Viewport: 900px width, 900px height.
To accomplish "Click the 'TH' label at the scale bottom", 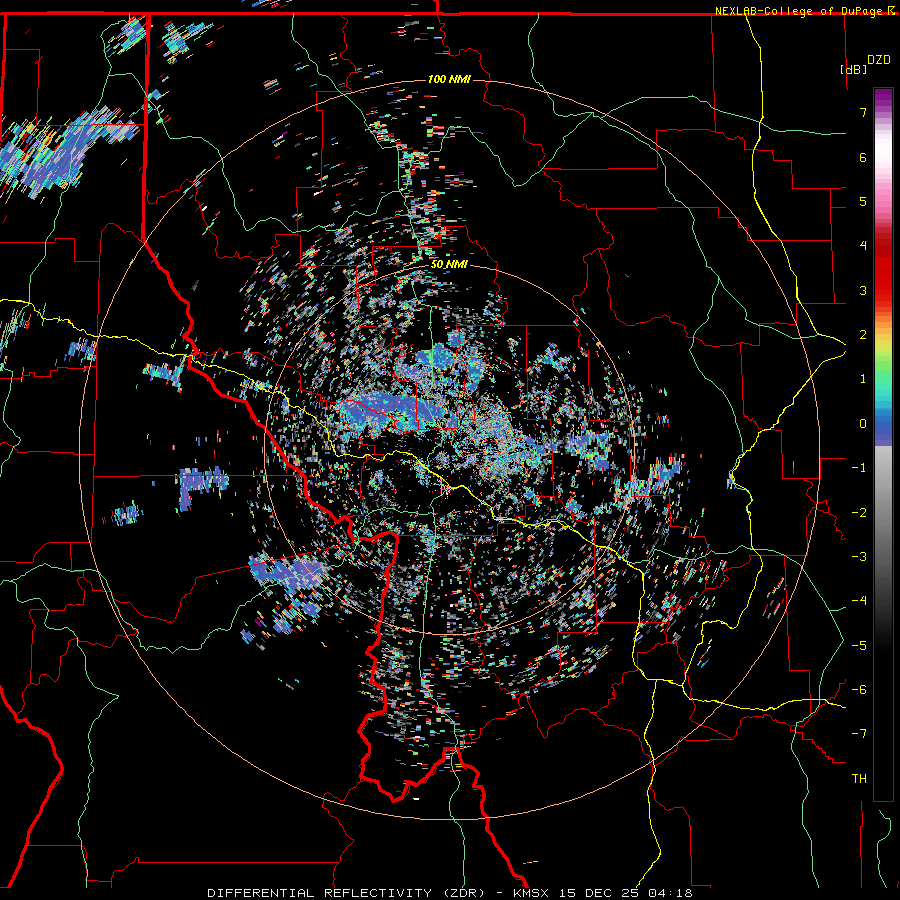I will click(x=859, y=779).
